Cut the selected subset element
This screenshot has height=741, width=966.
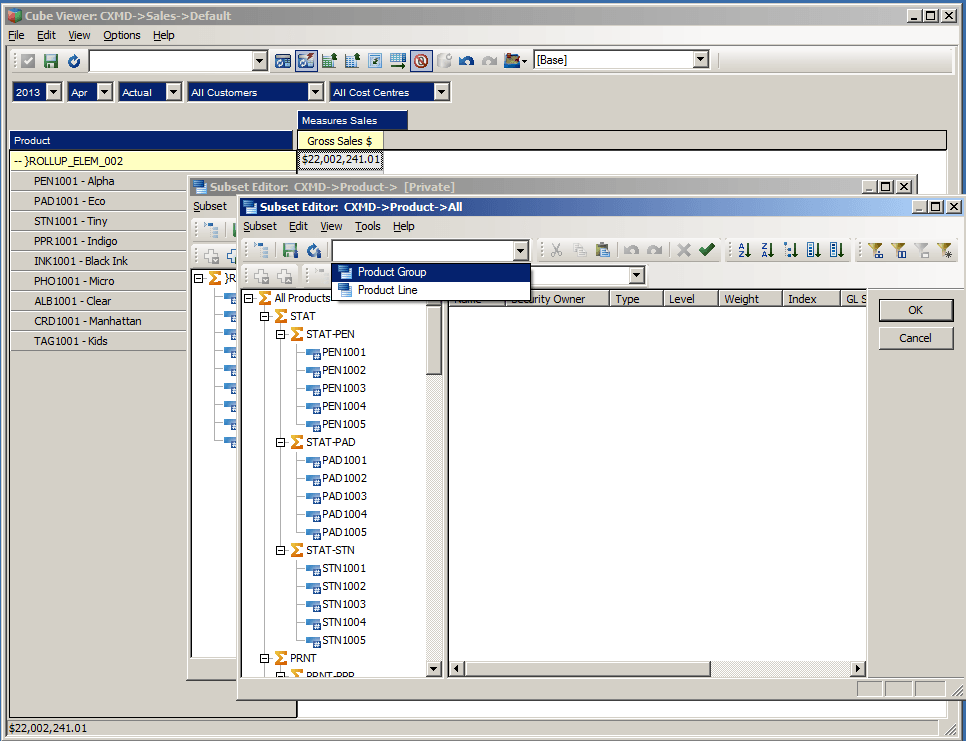(x=556, y=250)
